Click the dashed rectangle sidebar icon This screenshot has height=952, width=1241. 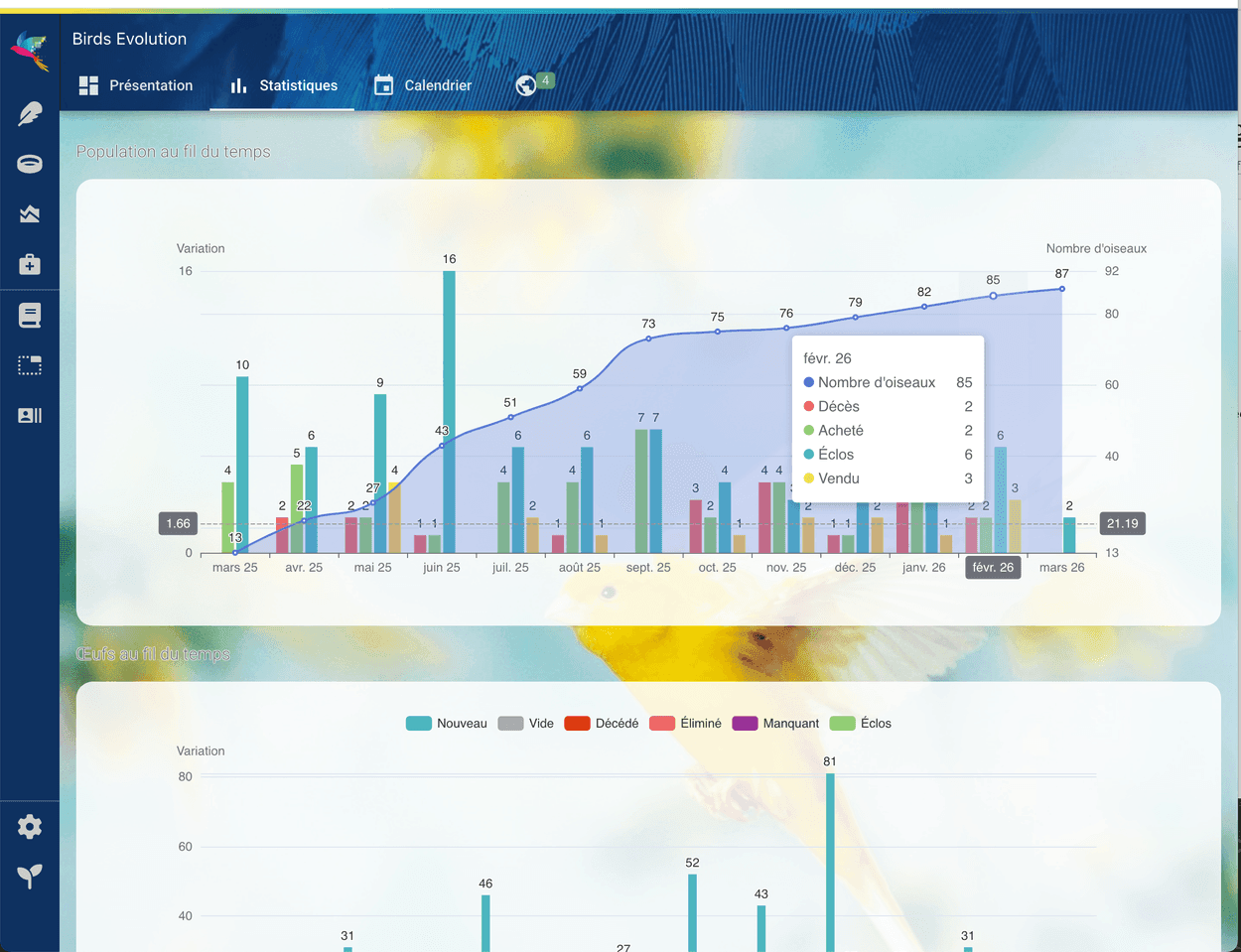coord(30,365)
